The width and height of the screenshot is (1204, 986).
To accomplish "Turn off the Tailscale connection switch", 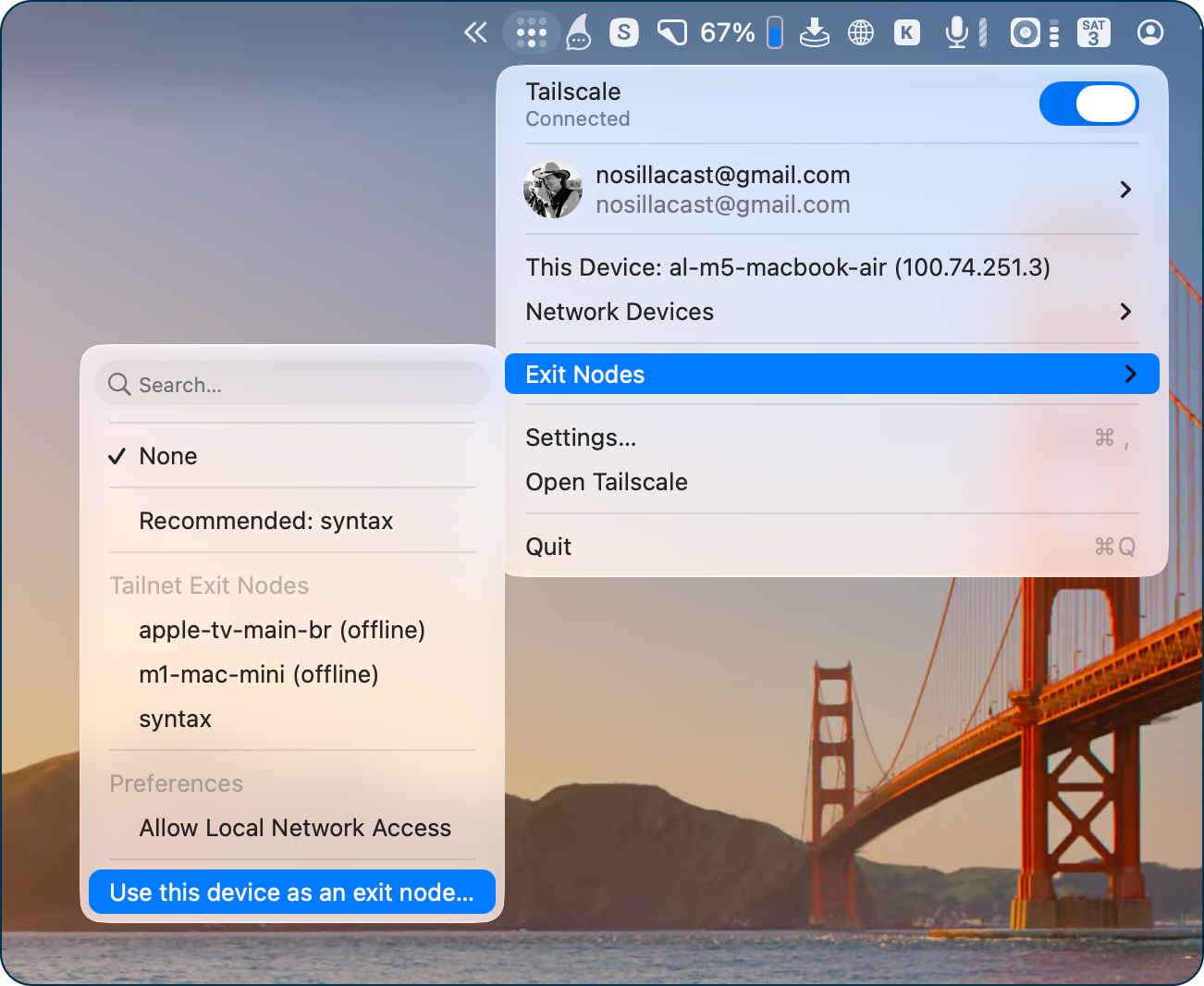I will point(1089,104).
